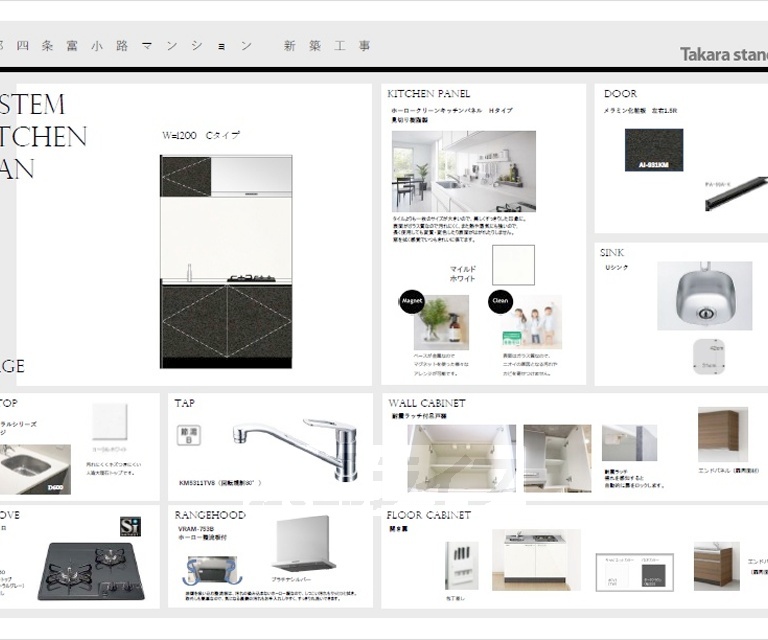Click the KITCHEN PANEL section heading
The image size is (768, 640).
click(x=428, y=94)
